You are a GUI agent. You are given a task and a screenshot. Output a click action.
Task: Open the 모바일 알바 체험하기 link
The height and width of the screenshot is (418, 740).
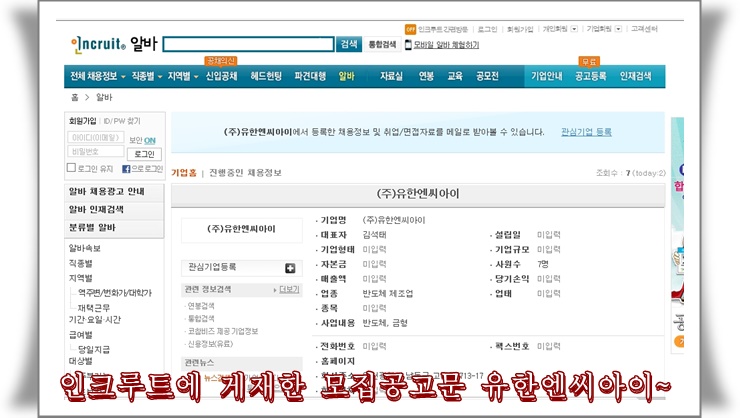[x=446, y=45]
